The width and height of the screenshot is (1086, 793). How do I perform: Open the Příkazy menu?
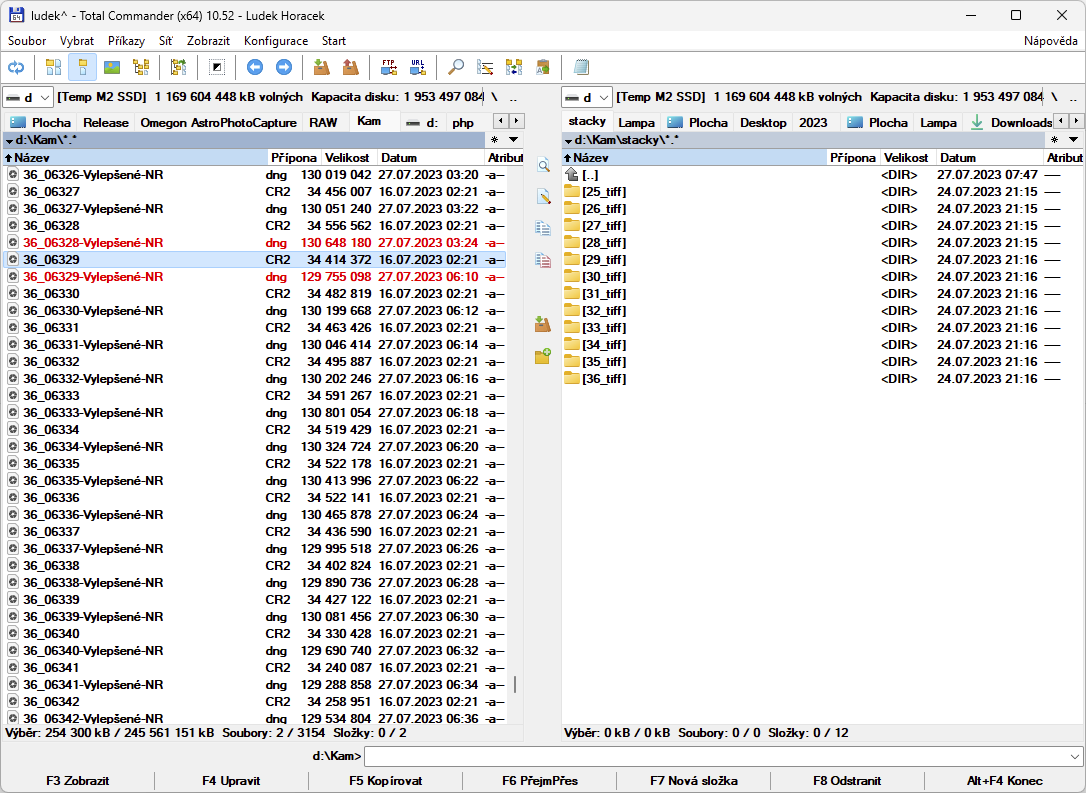126,41
